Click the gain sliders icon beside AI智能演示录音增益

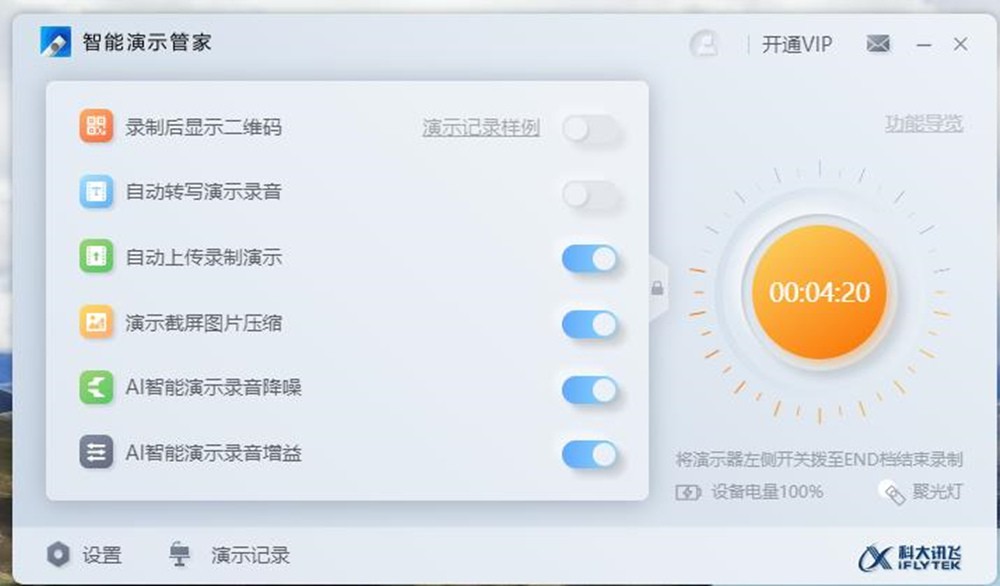pos(96,452)
